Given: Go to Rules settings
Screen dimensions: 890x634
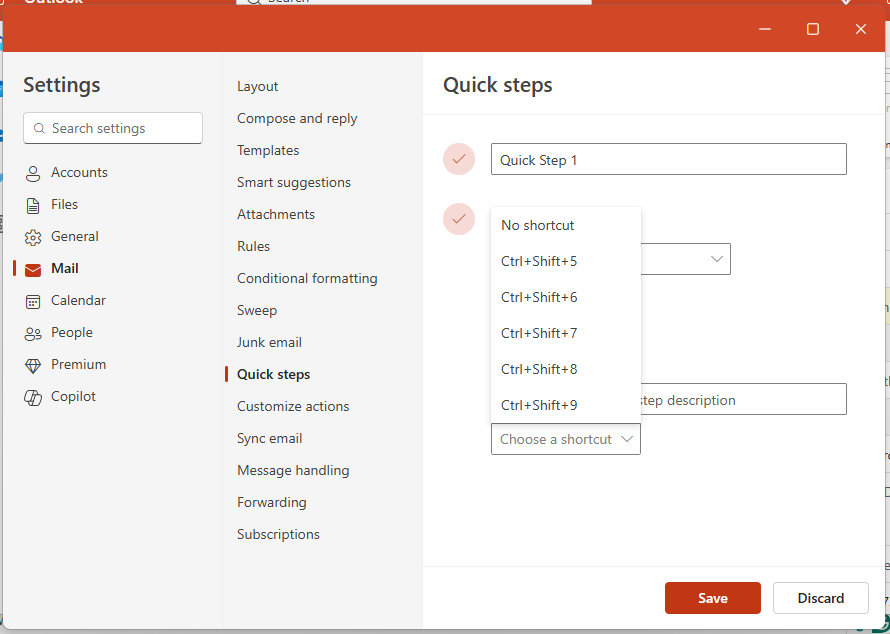Looking at the screenshot, I should [x=253, y=246].
